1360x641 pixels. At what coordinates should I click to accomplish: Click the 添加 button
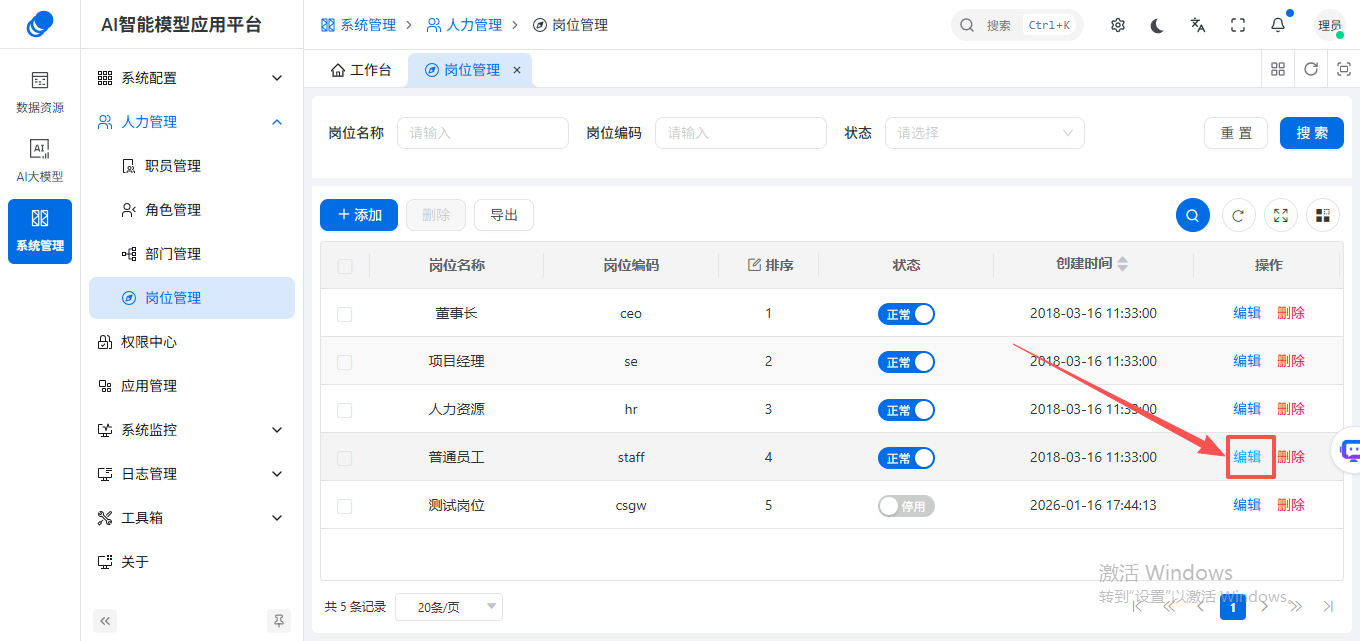click(359, 215)
